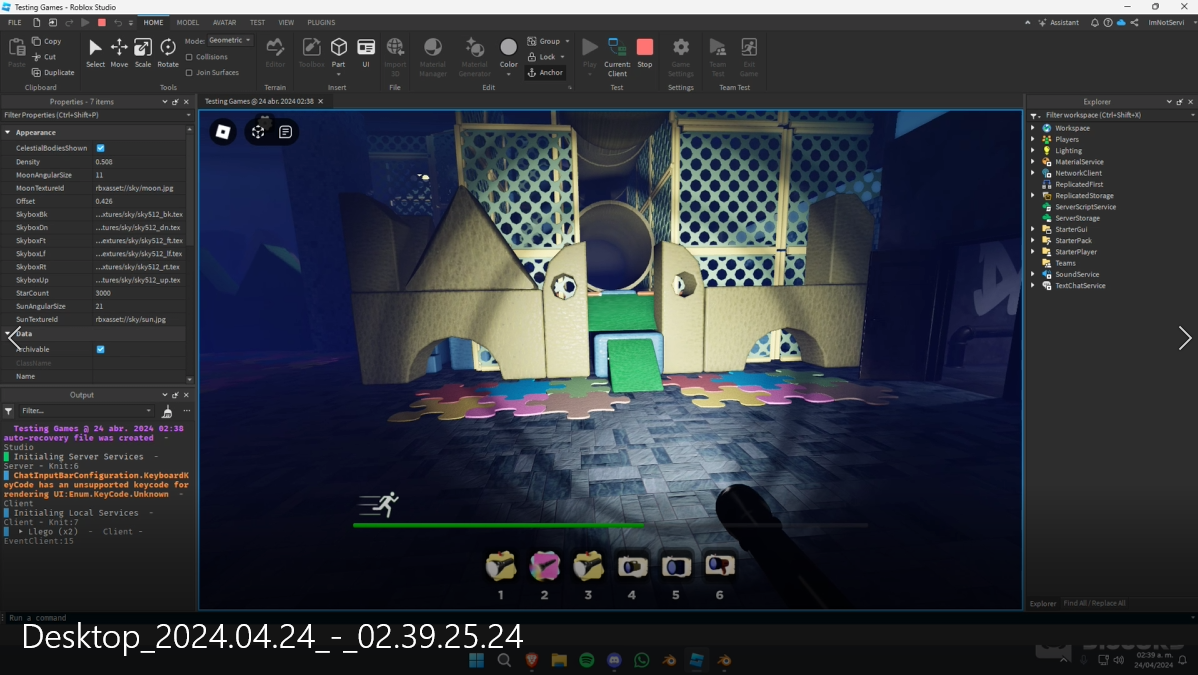Switch to the TEST ribbon tab
Screen dimensions: 1198x675
(257, 23)
